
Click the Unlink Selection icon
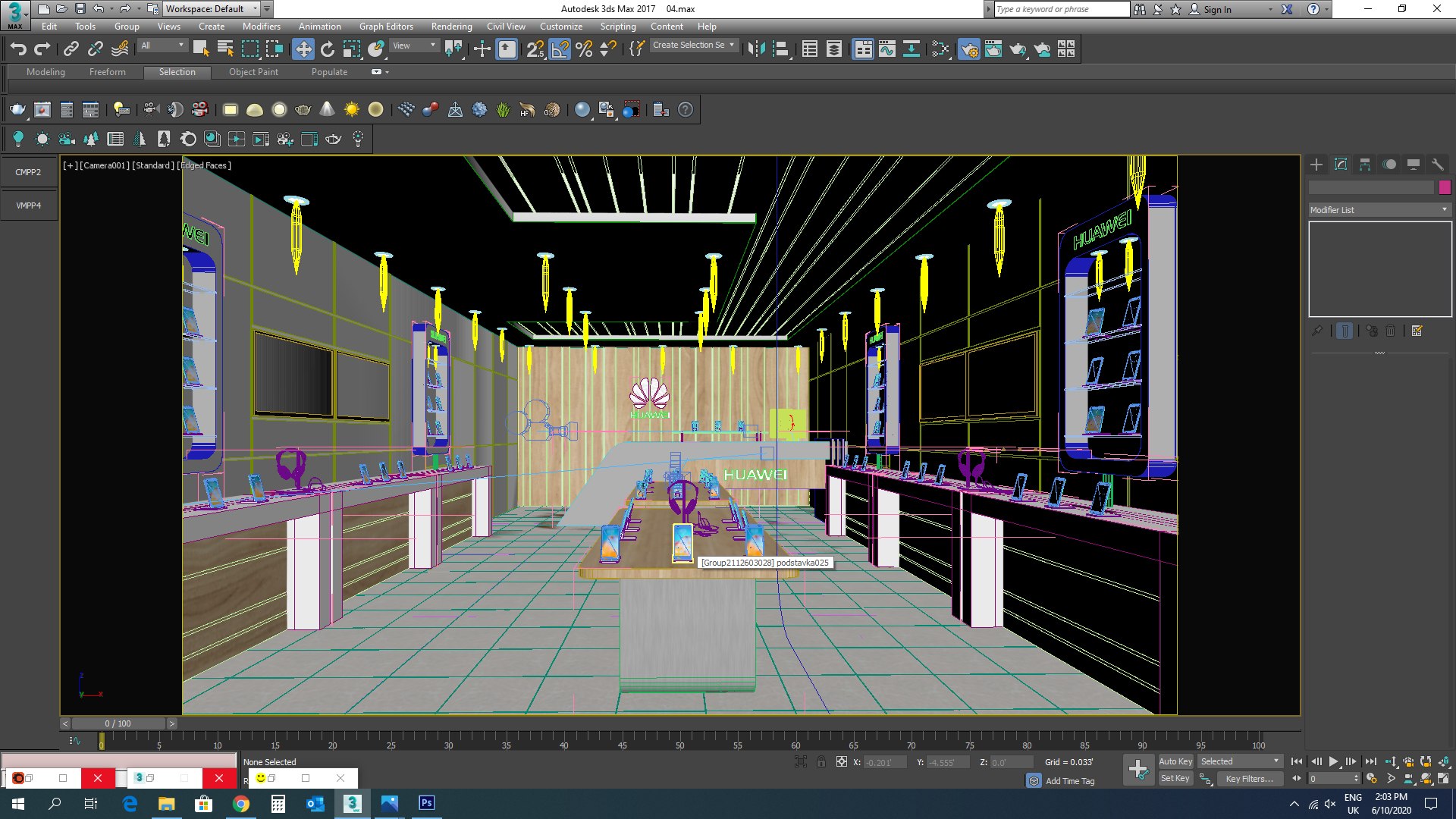click(95, 49)
